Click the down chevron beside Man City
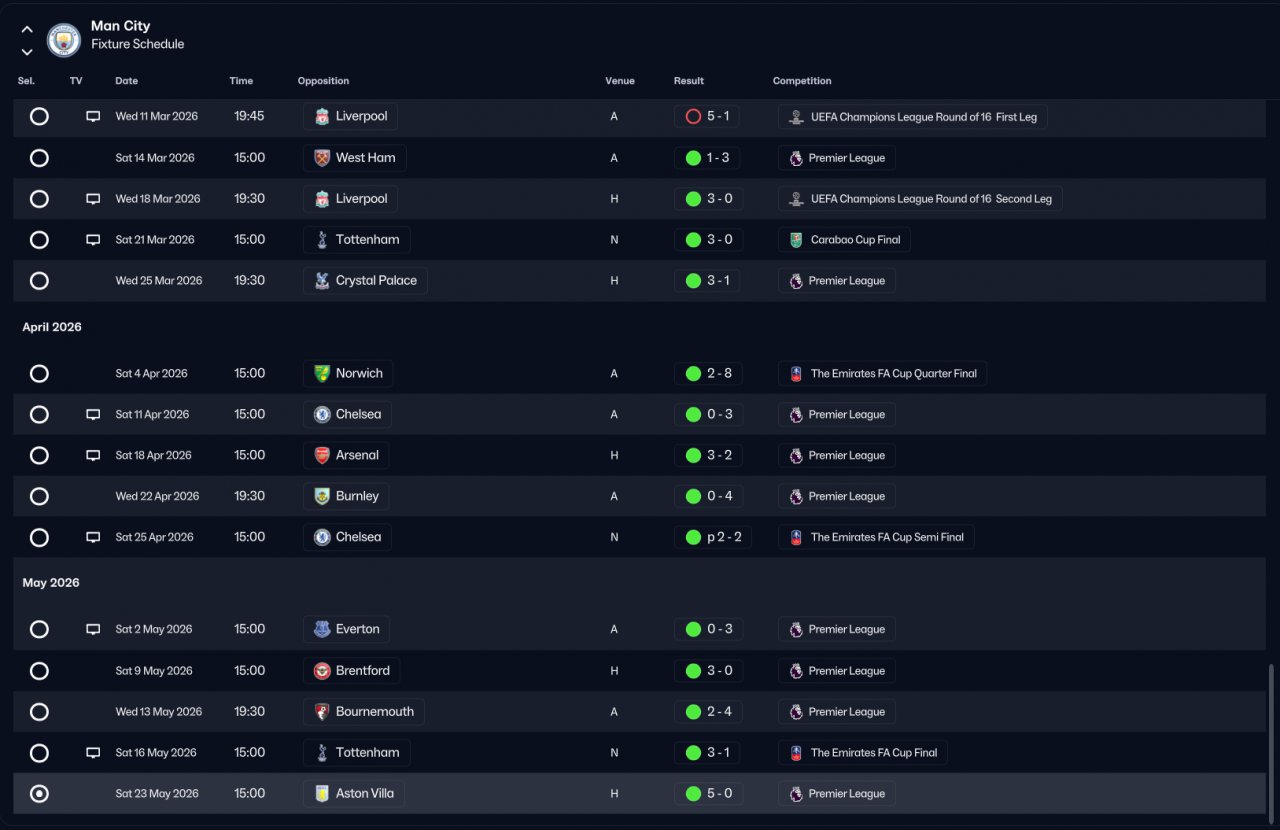Image resolution: width=1280 pixels, height=830 pixels. (x=27, y=52)
